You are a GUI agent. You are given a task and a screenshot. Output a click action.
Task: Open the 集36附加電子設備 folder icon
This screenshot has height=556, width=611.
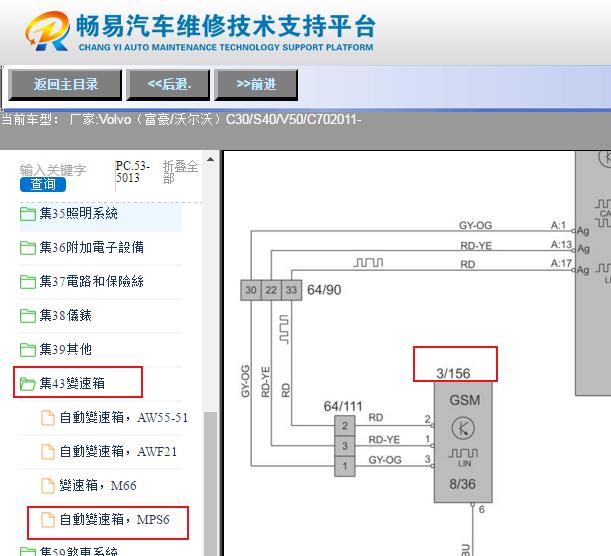click(x=28, y=248)
